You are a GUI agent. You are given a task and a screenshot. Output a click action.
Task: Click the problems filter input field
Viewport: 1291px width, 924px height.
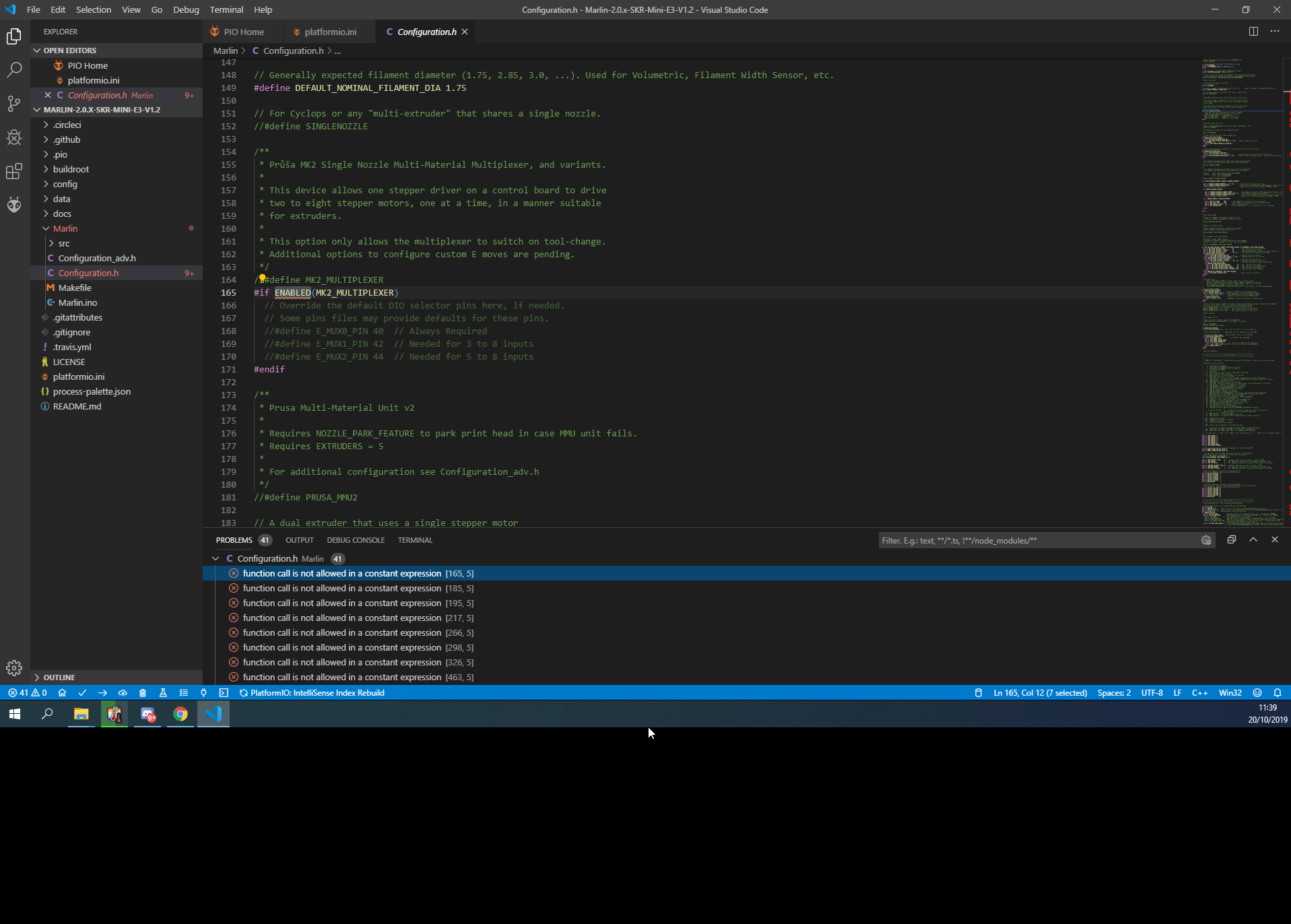pos(1037,540)
